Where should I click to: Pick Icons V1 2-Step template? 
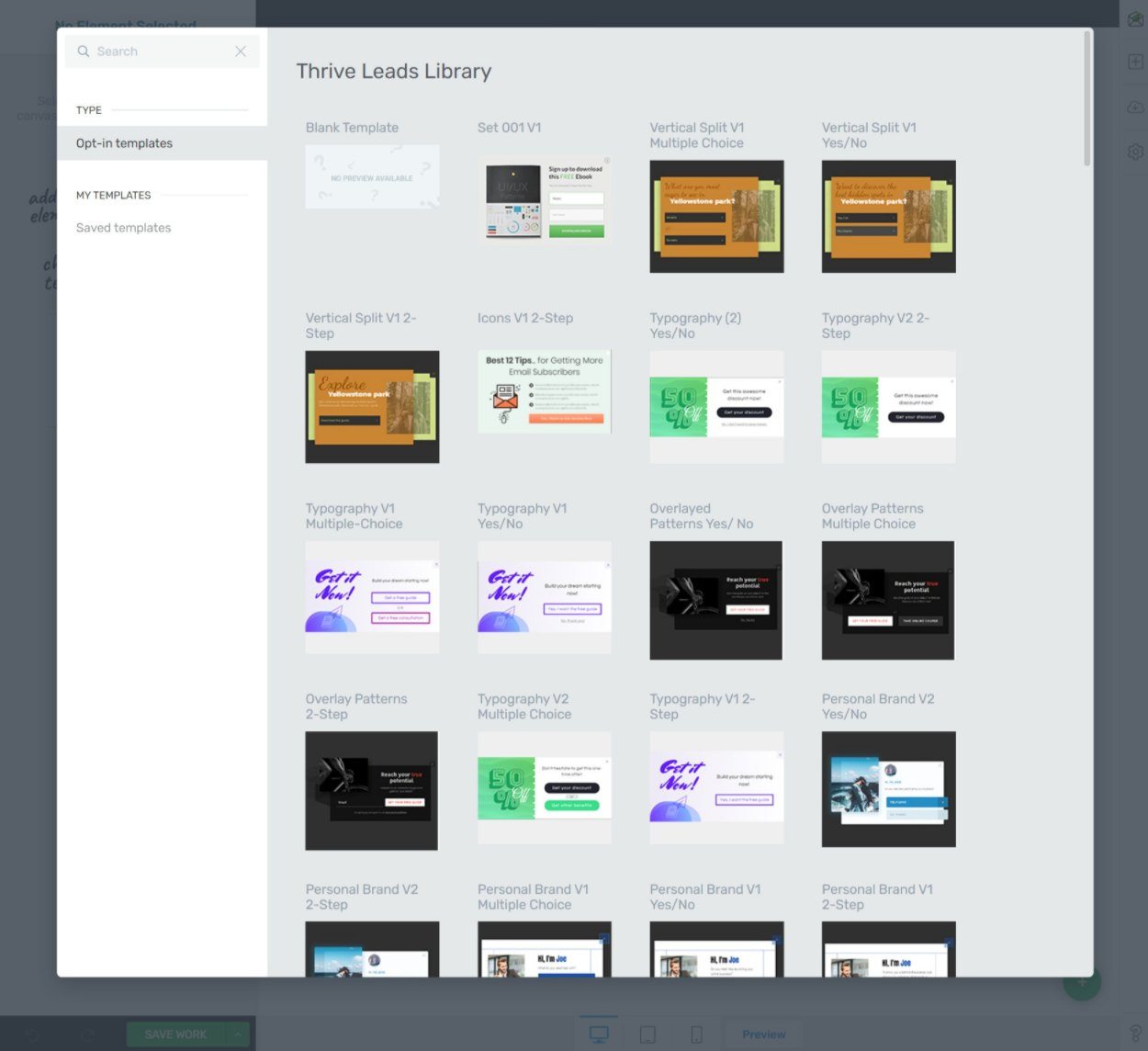tap(545, 391)
